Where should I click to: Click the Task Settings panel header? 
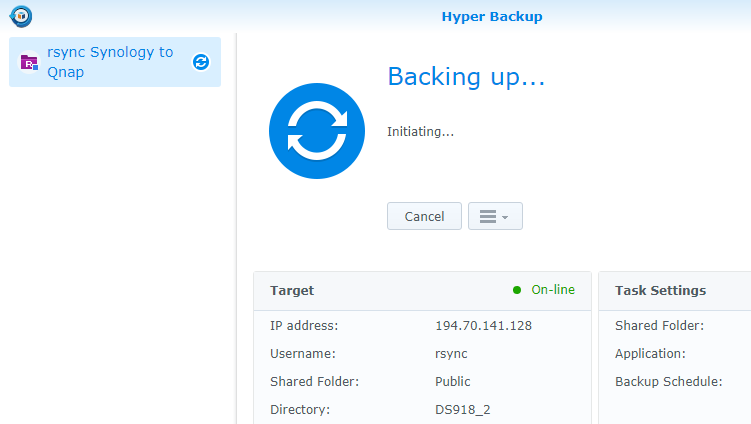pyautogui.click(x=675, y=290)
